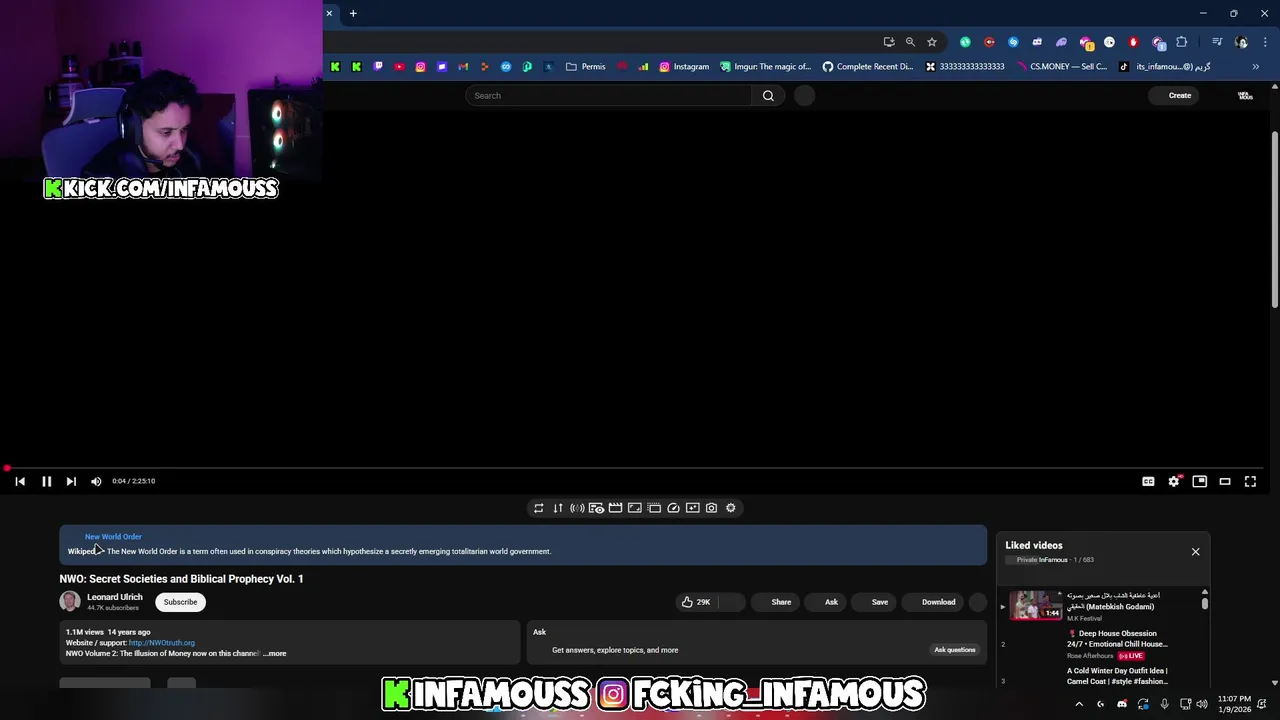Image resolution: width=1280 pixels, height=720 pixels.
Task: Show hidden system tray icons chevron
Action: 1079,704
